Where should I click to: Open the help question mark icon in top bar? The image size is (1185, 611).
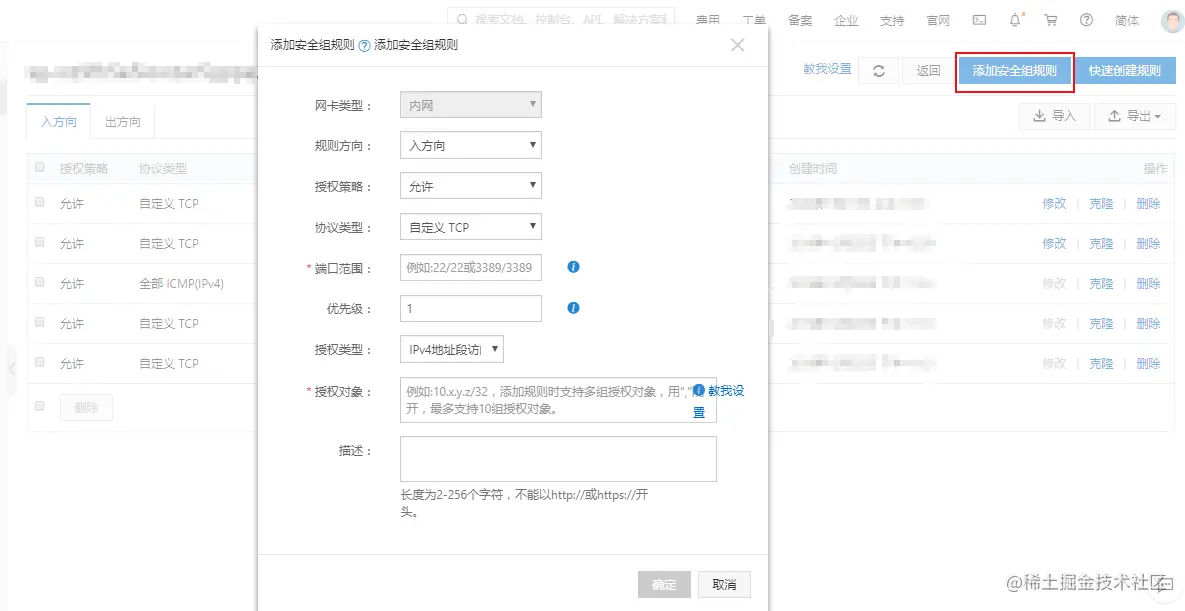coord(1086,20)
